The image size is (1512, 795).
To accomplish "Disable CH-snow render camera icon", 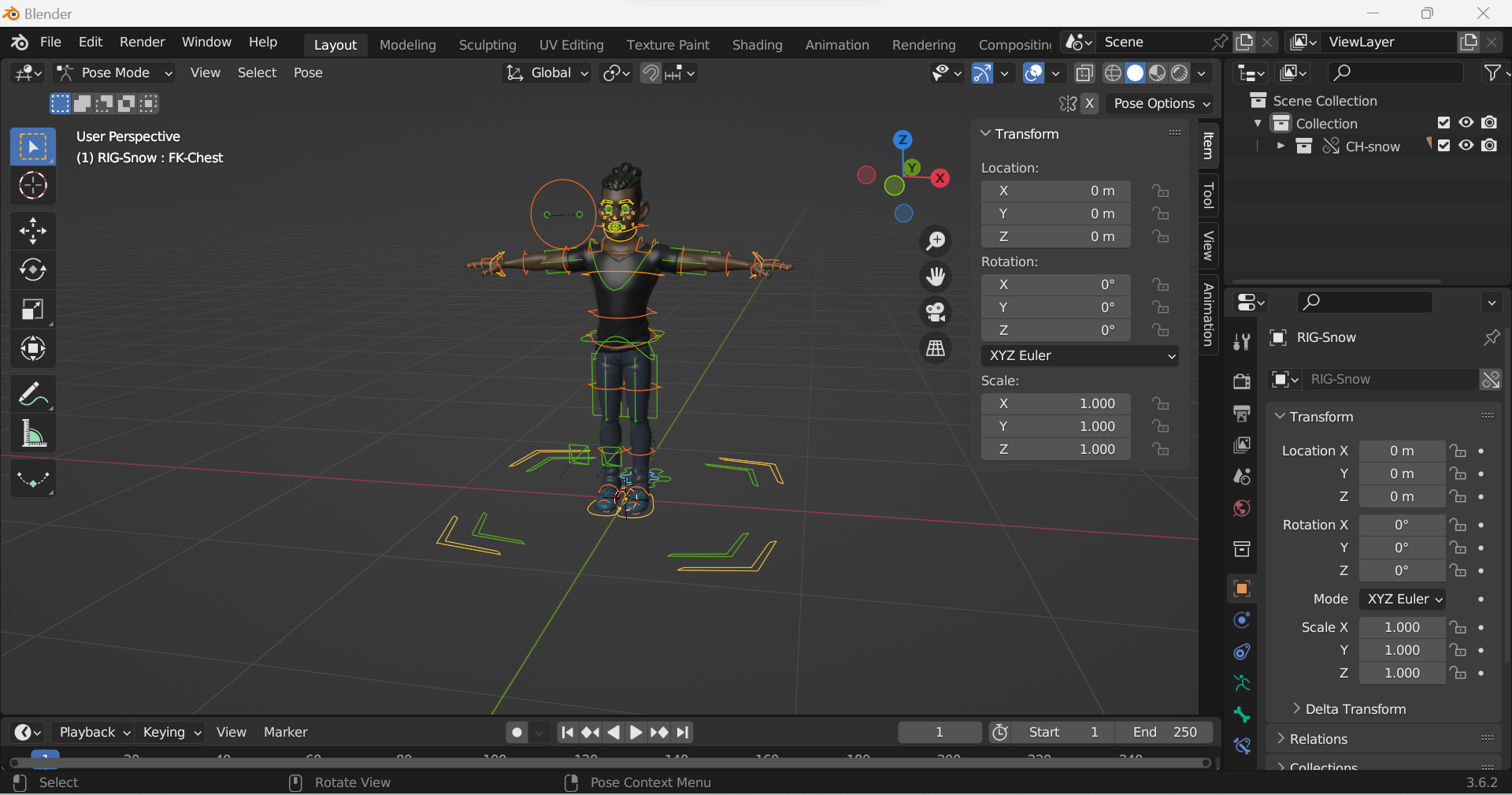I will coord(1489,146).
